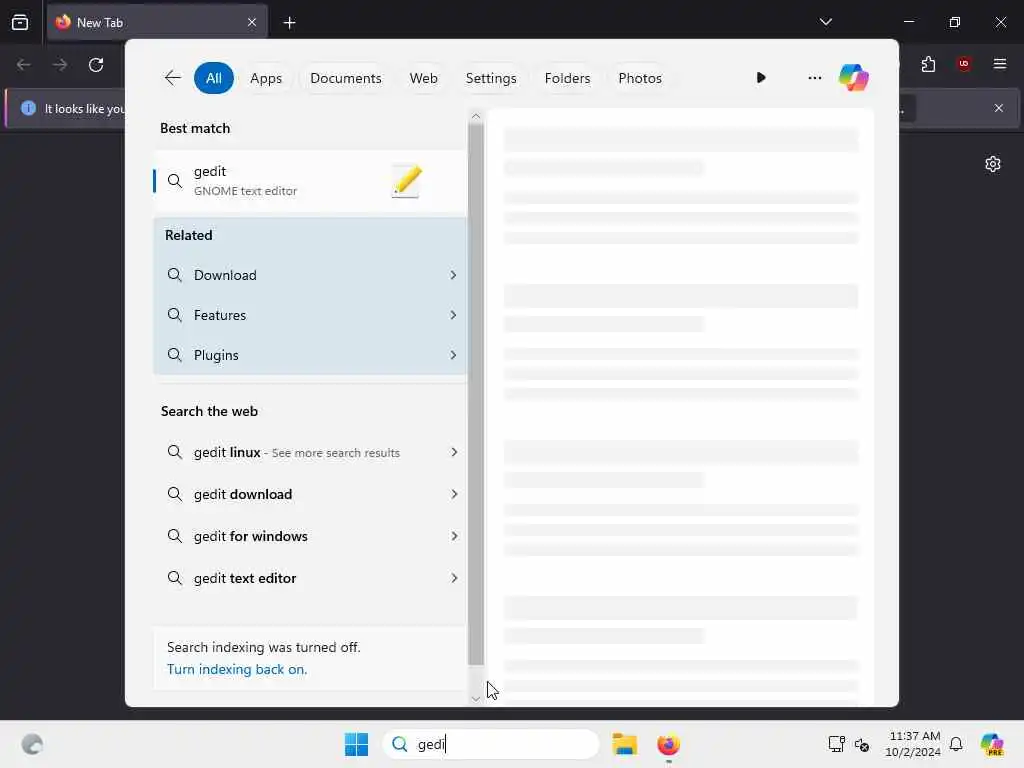Viewport: 1024px width, 768px height.
Task: Search the web for gedit for windows
Action: 310,536
